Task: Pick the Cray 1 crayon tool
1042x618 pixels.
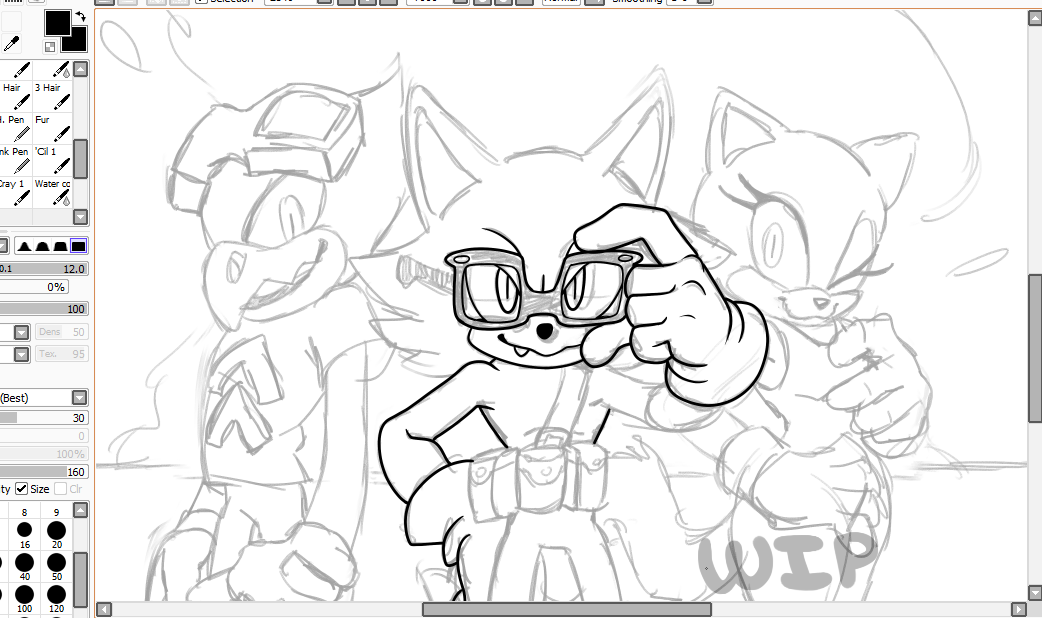Action: click(15, 191)
